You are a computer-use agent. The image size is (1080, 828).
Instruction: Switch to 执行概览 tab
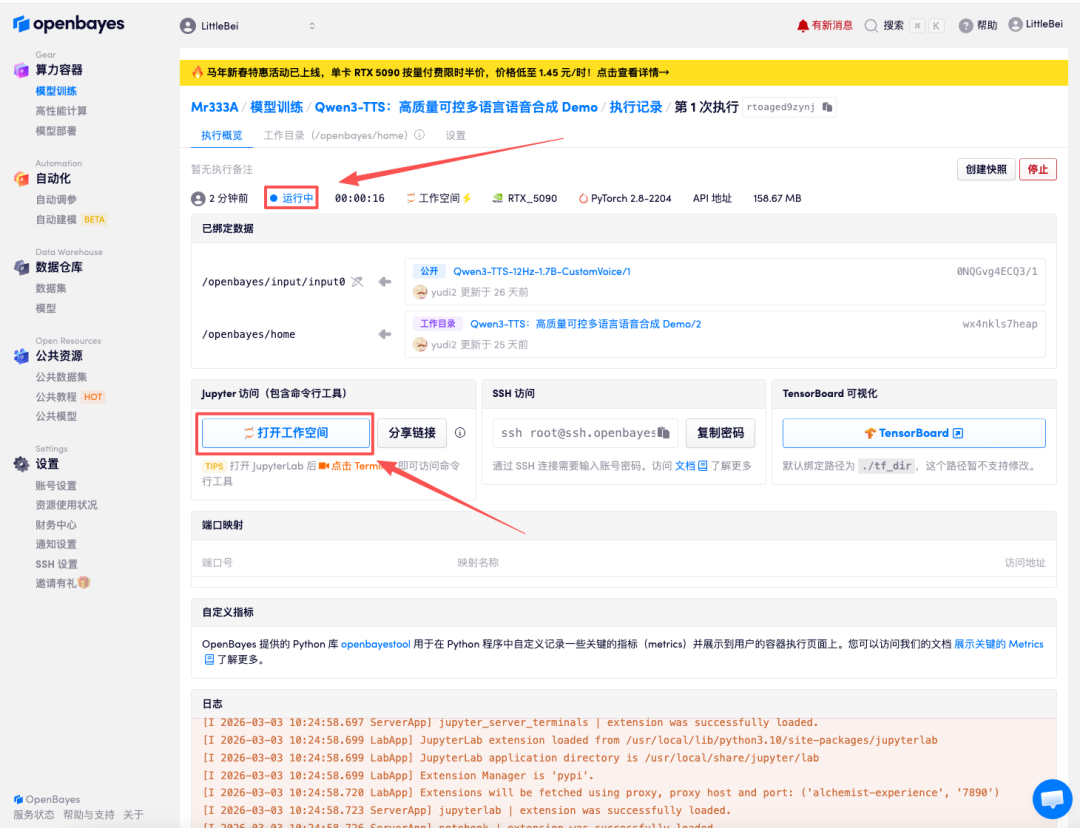[x=222, y=135]
